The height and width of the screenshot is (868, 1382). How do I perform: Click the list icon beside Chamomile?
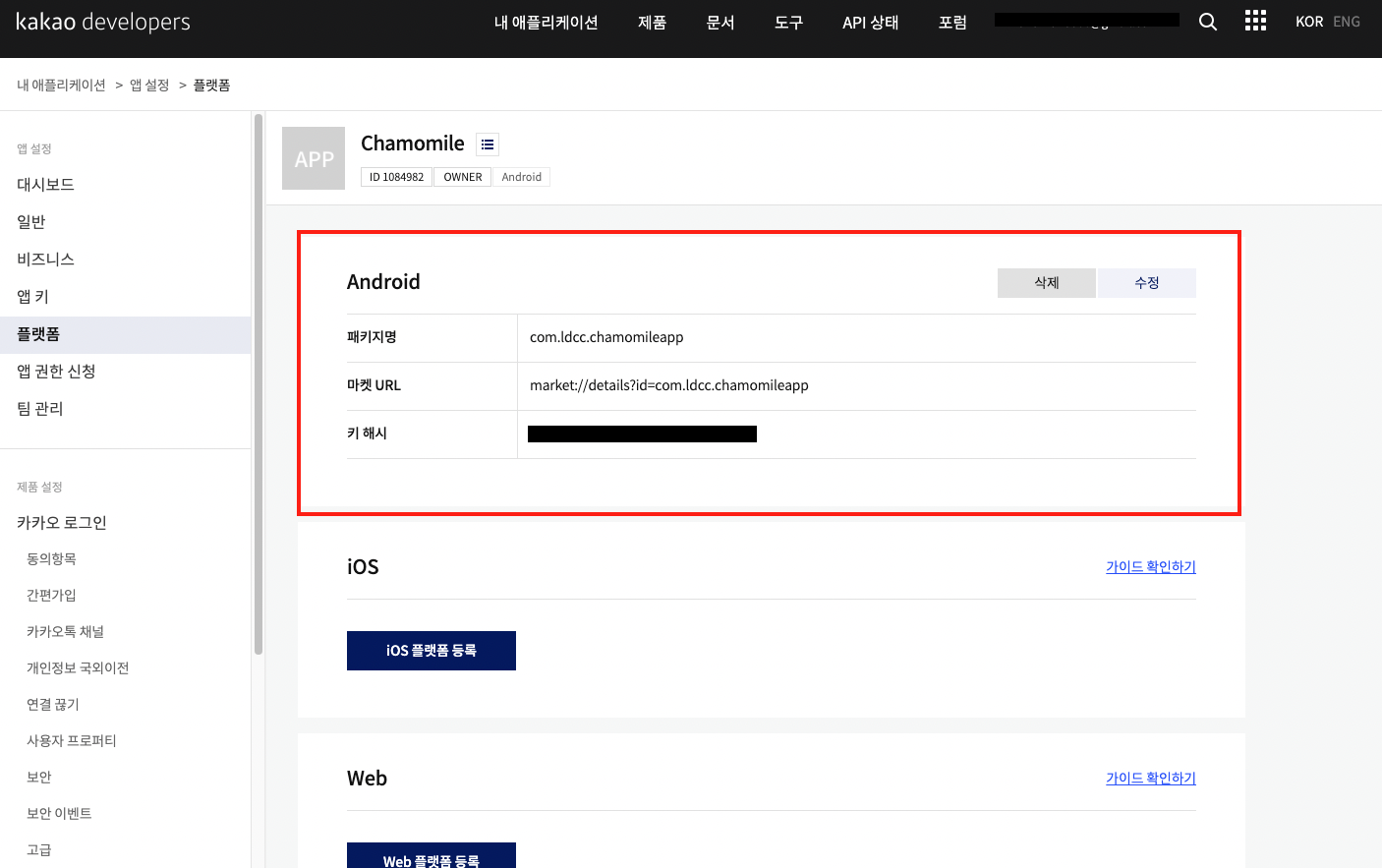[x=488, y=145]
